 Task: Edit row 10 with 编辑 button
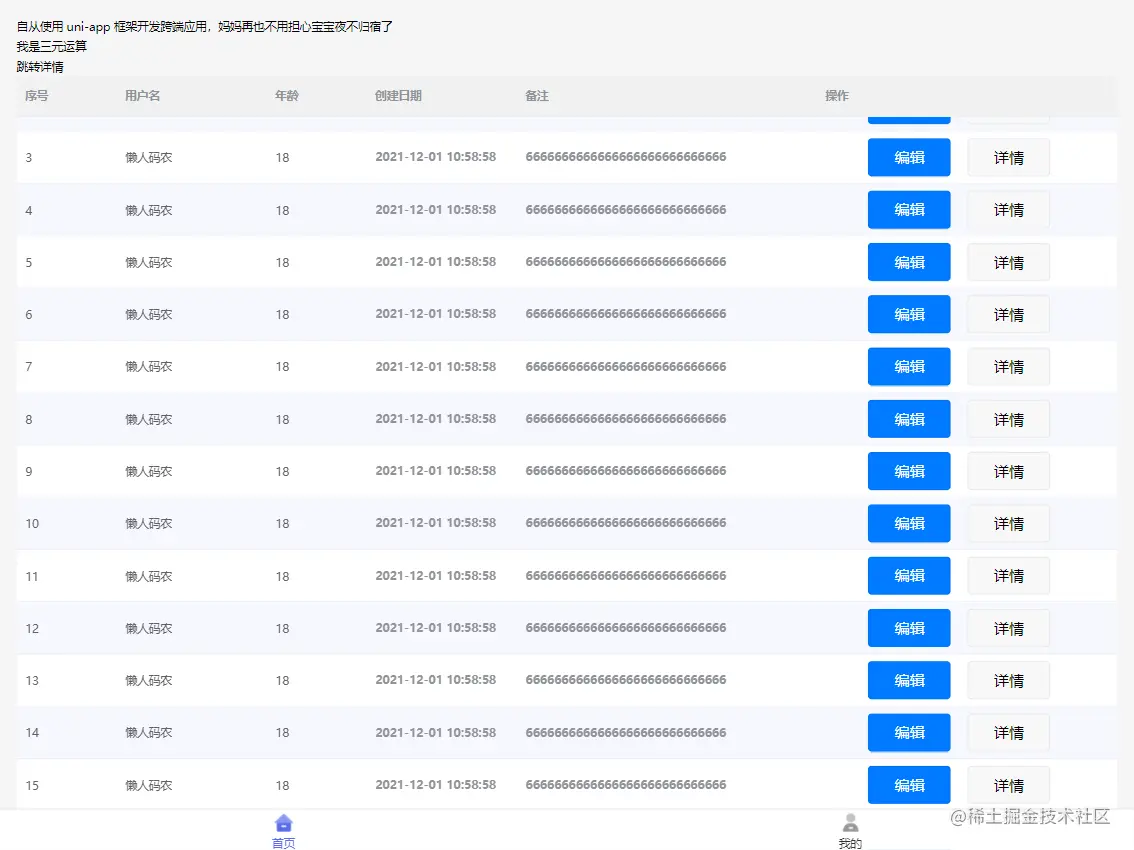pyautogui.click(x=909, y=523)
